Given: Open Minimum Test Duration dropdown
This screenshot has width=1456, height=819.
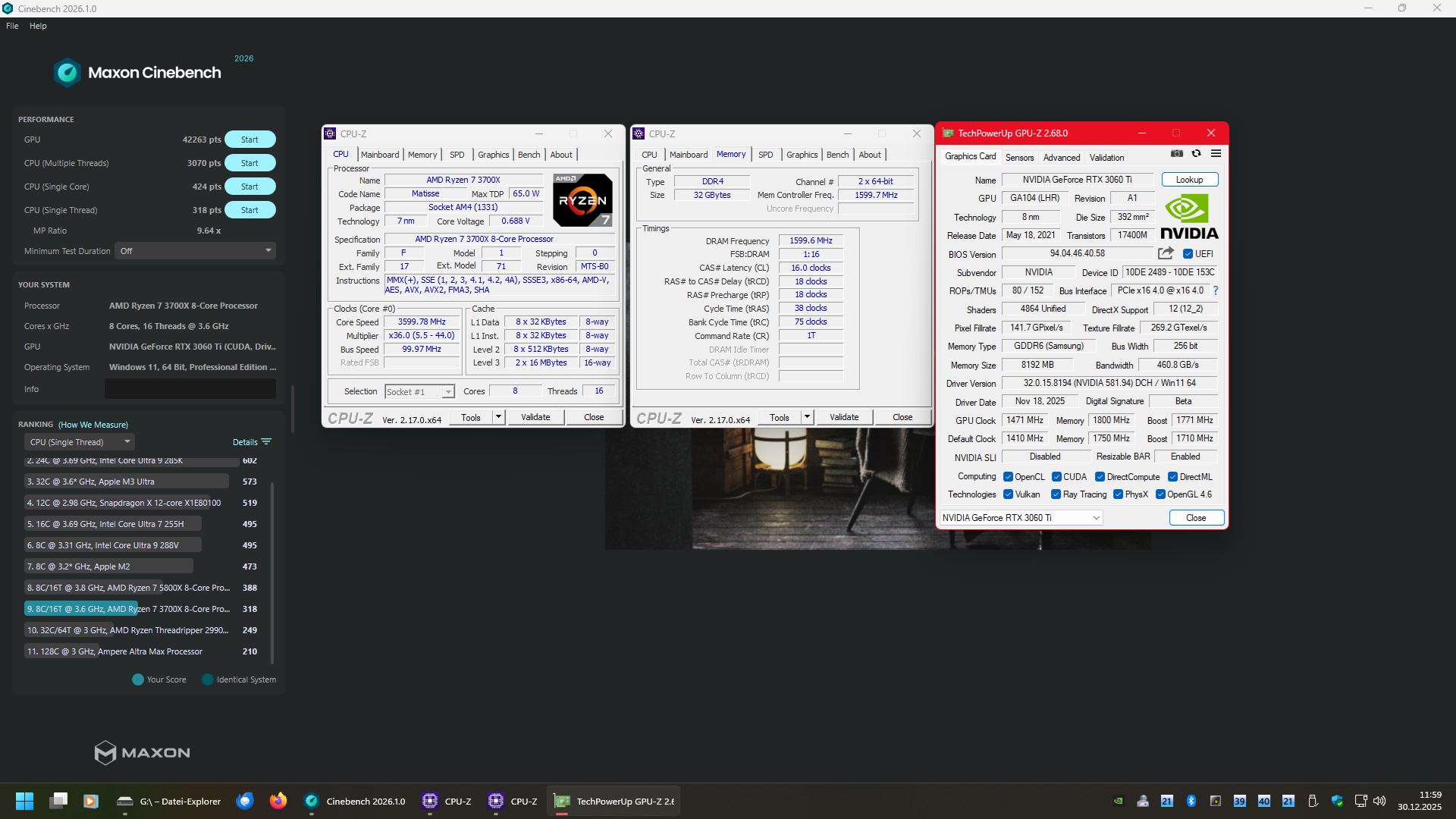Looking at the screenshot, I should 196,251.
